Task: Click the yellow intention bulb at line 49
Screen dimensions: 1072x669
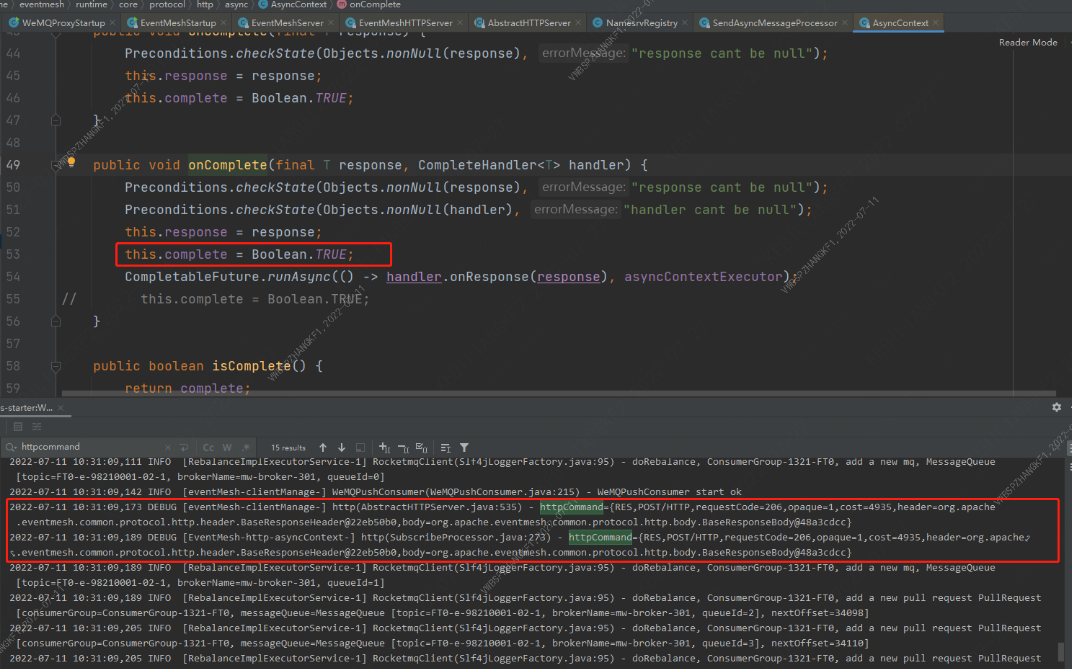Action: coord(71,163)
